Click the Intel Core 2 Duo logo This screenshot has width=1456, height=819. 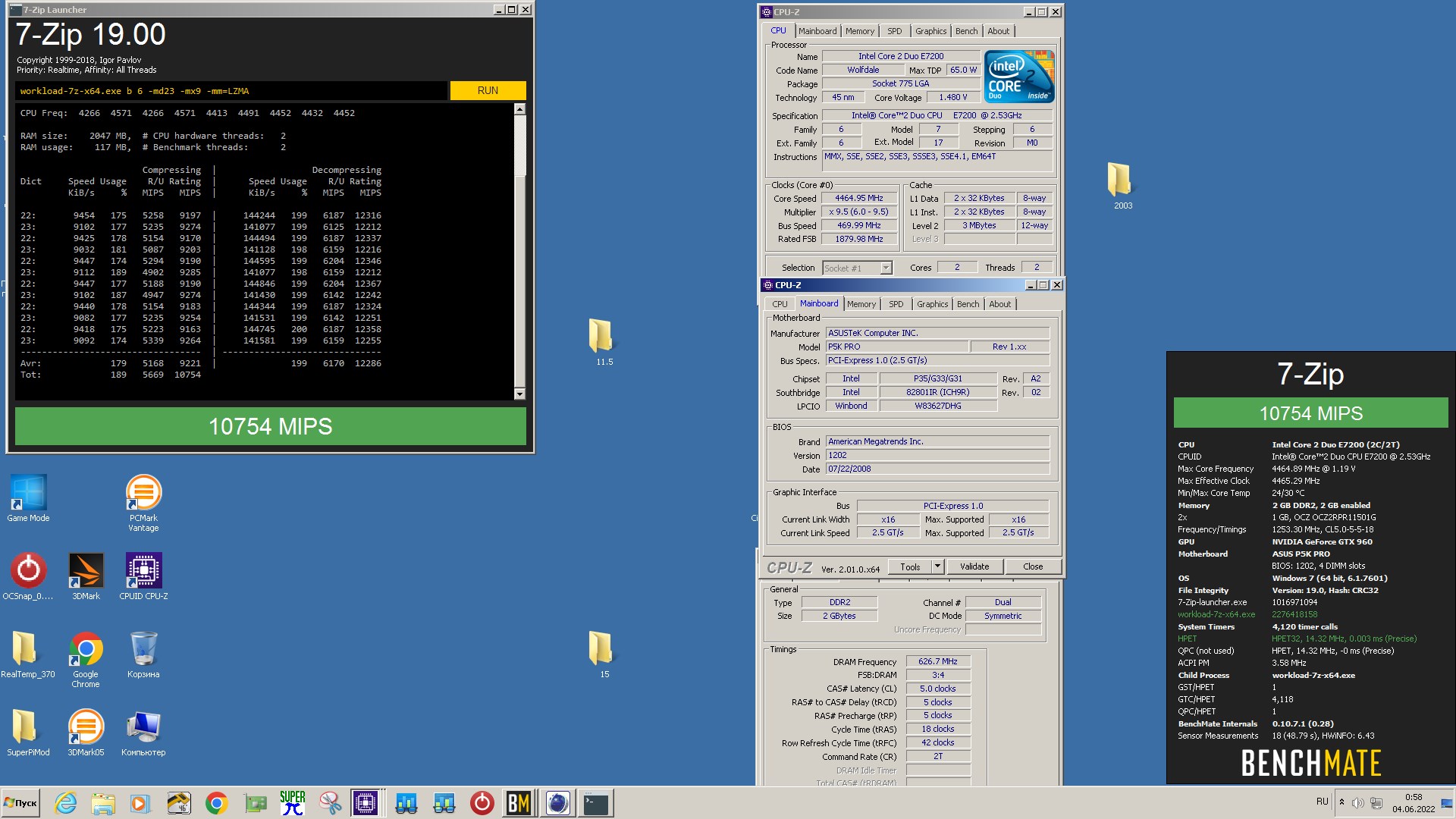pyautogui.click(x=1019, y=77)
